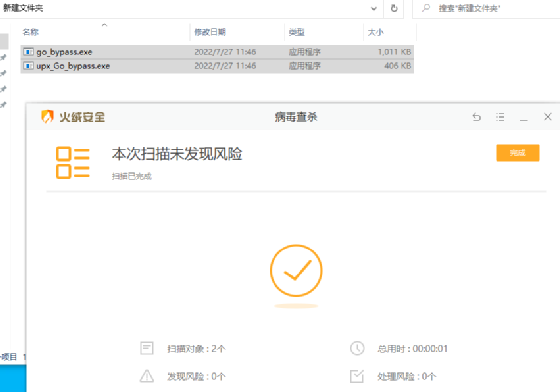560x392 pixels.
Task: Click go_bypass.exe modified date 2022/7/27 11:46
Action: click(225, 52)
